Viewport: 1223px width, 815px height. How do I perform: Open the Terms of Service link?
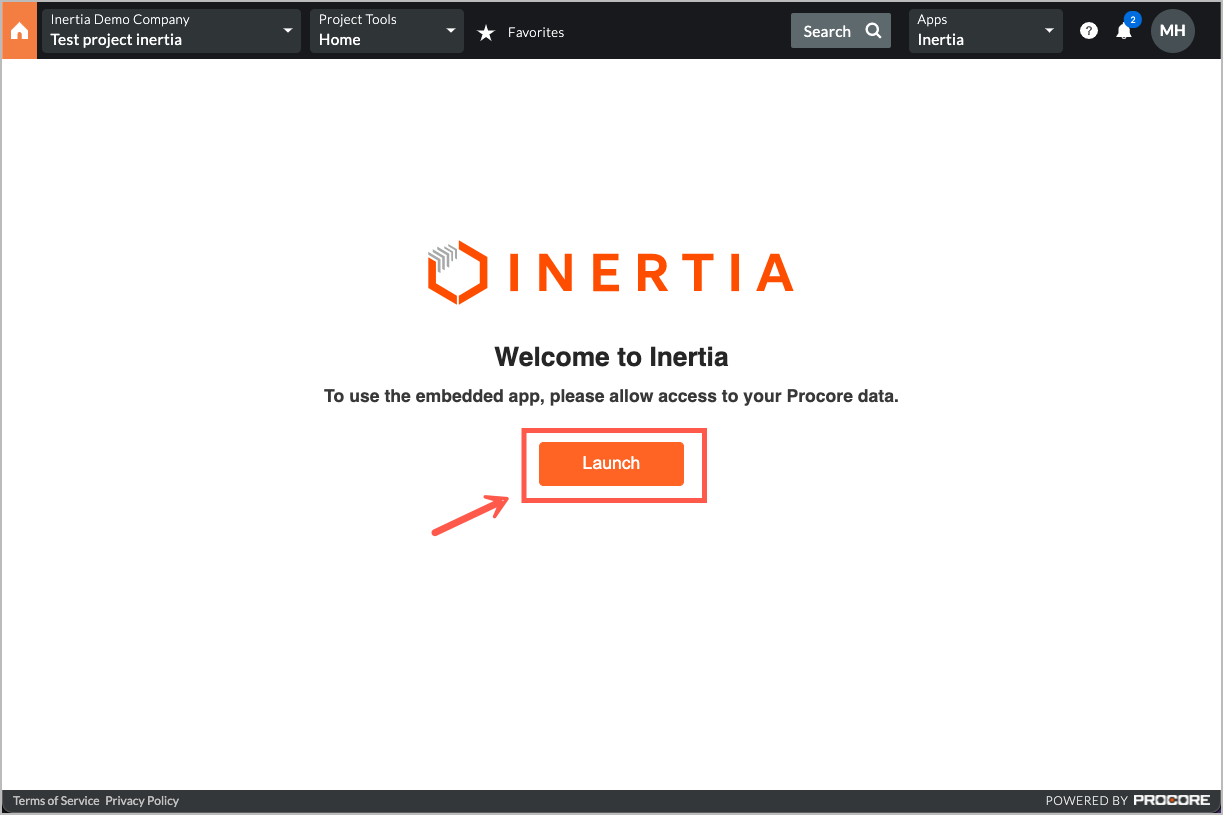click(x=56, y=801)
